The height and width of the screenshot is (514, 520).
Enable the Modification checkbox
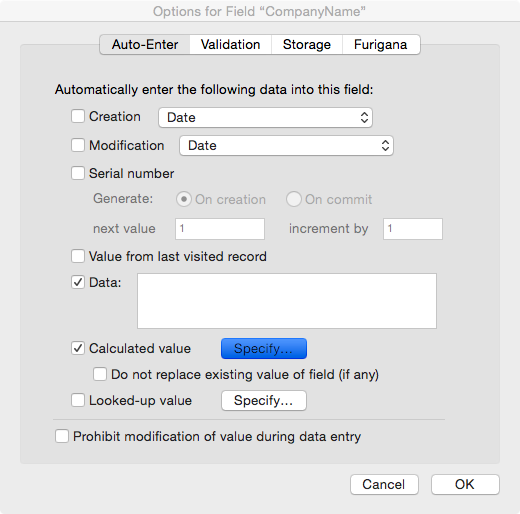78,145
